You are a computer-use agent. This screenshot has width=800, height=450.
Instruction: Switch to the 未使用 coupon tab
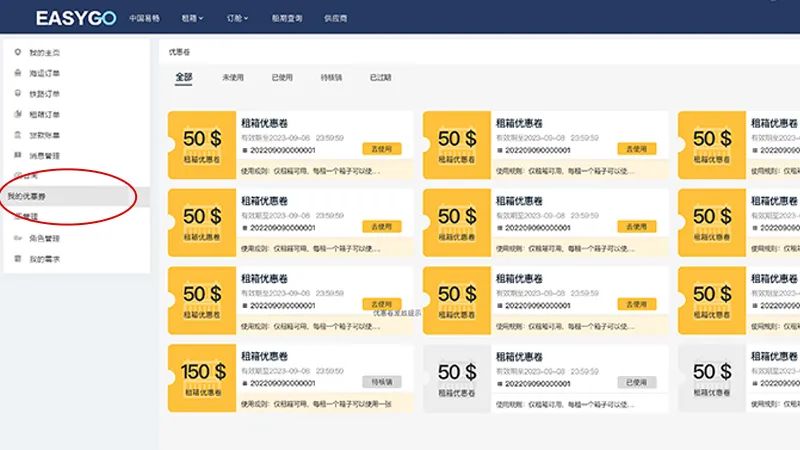click(233, 77)
